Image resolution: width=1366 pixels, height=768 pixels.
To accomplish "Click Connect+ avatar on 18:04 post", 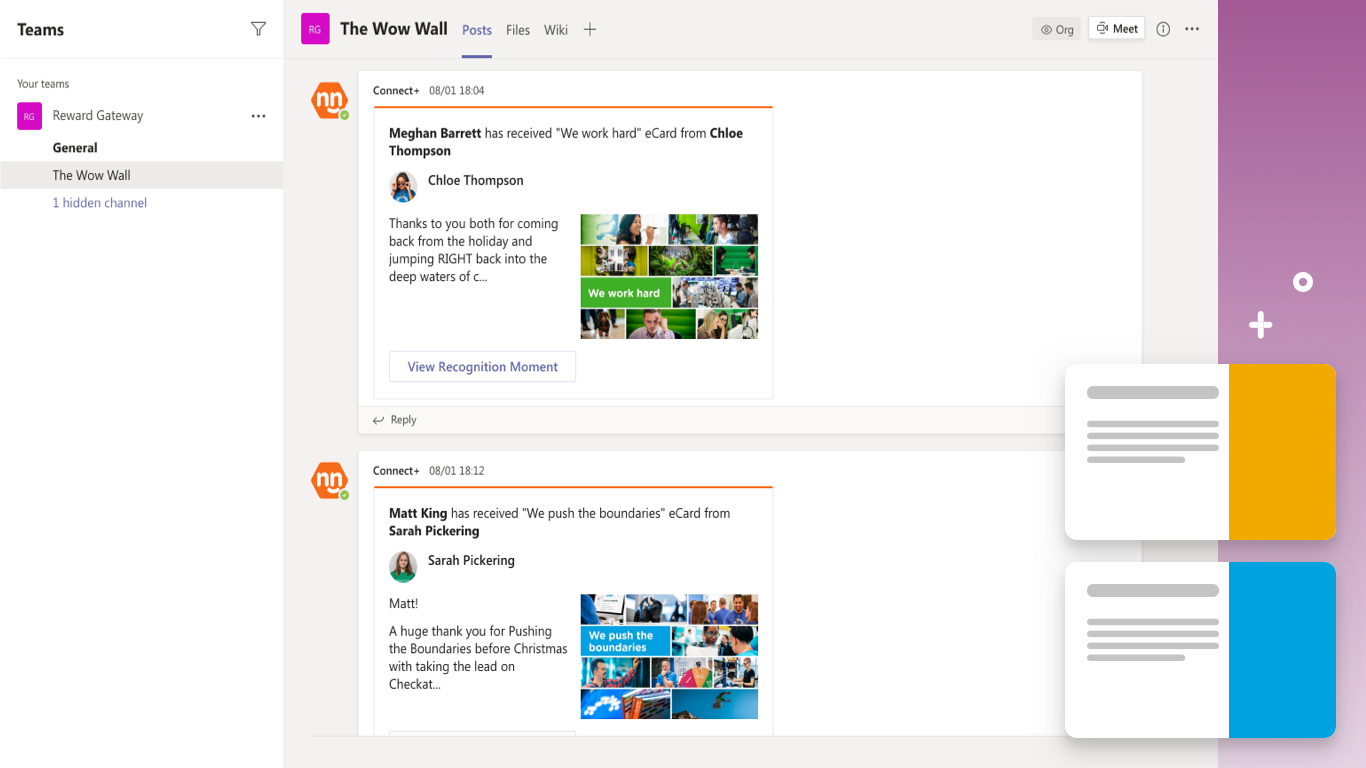I will click(329, 100).
